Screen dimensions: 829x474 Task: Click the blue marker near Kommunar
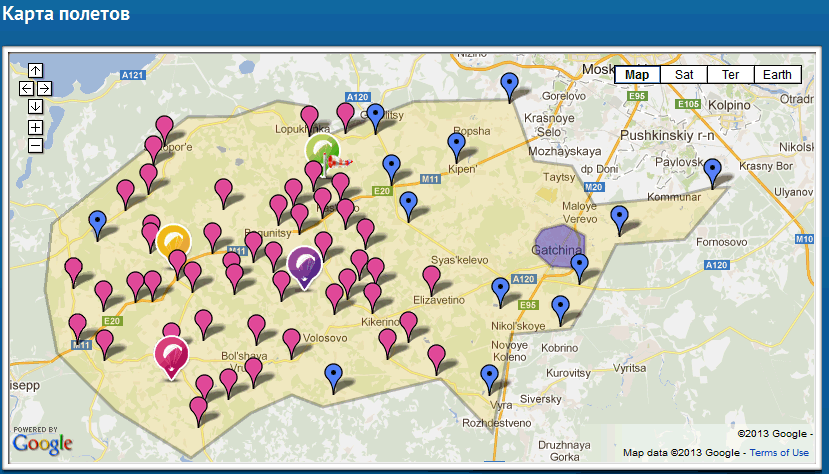[712, 171]
